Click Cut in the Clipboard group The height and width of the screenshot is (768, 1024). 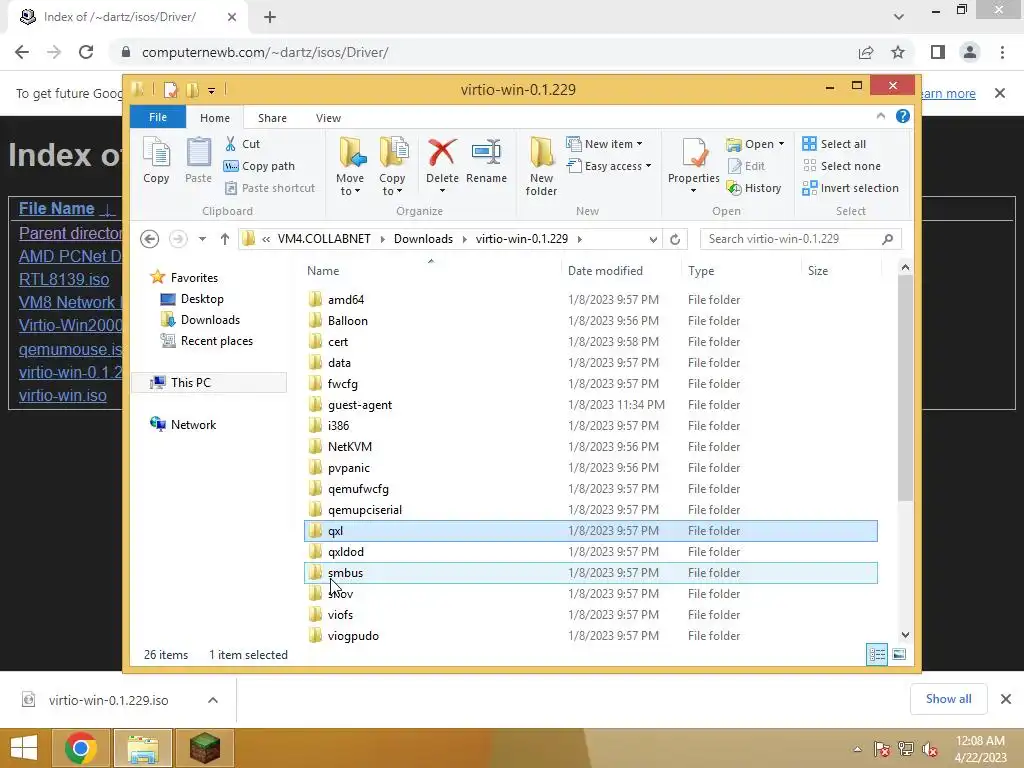pyautogui.click(x=242, y=144)
